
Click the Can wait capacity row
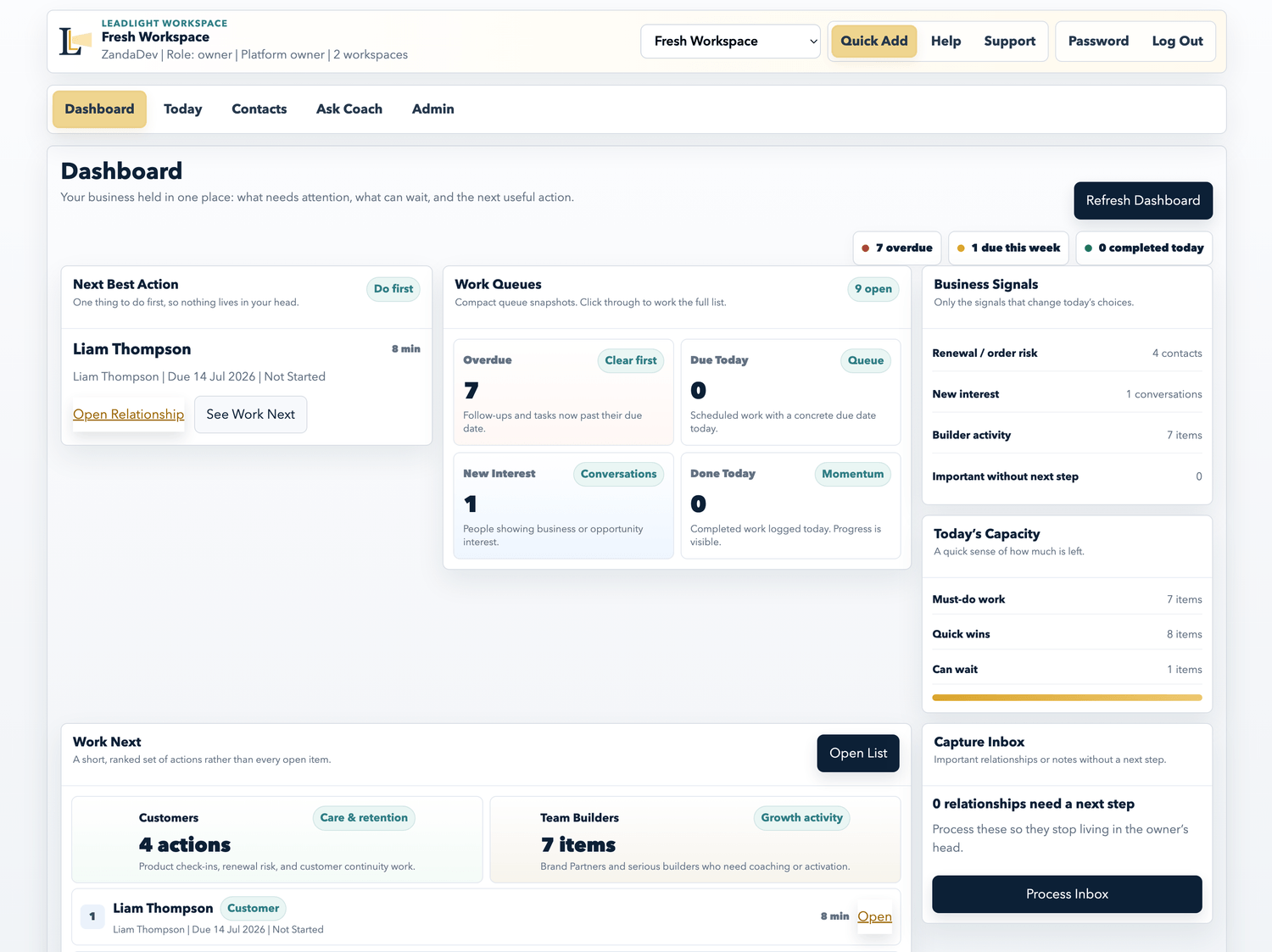pos(1067,670)
